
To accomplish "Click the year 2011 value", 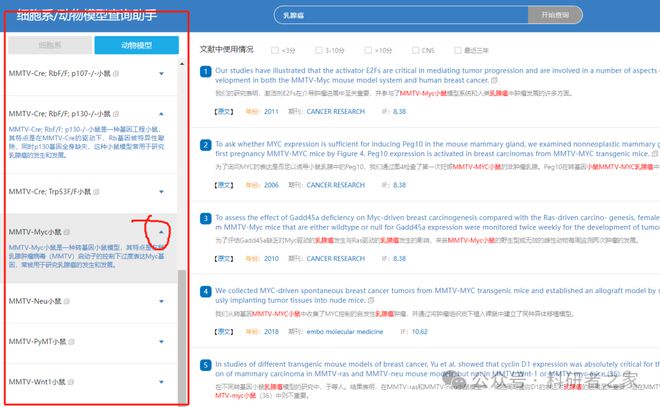I will pyautogui.click(x=271, y=112).
